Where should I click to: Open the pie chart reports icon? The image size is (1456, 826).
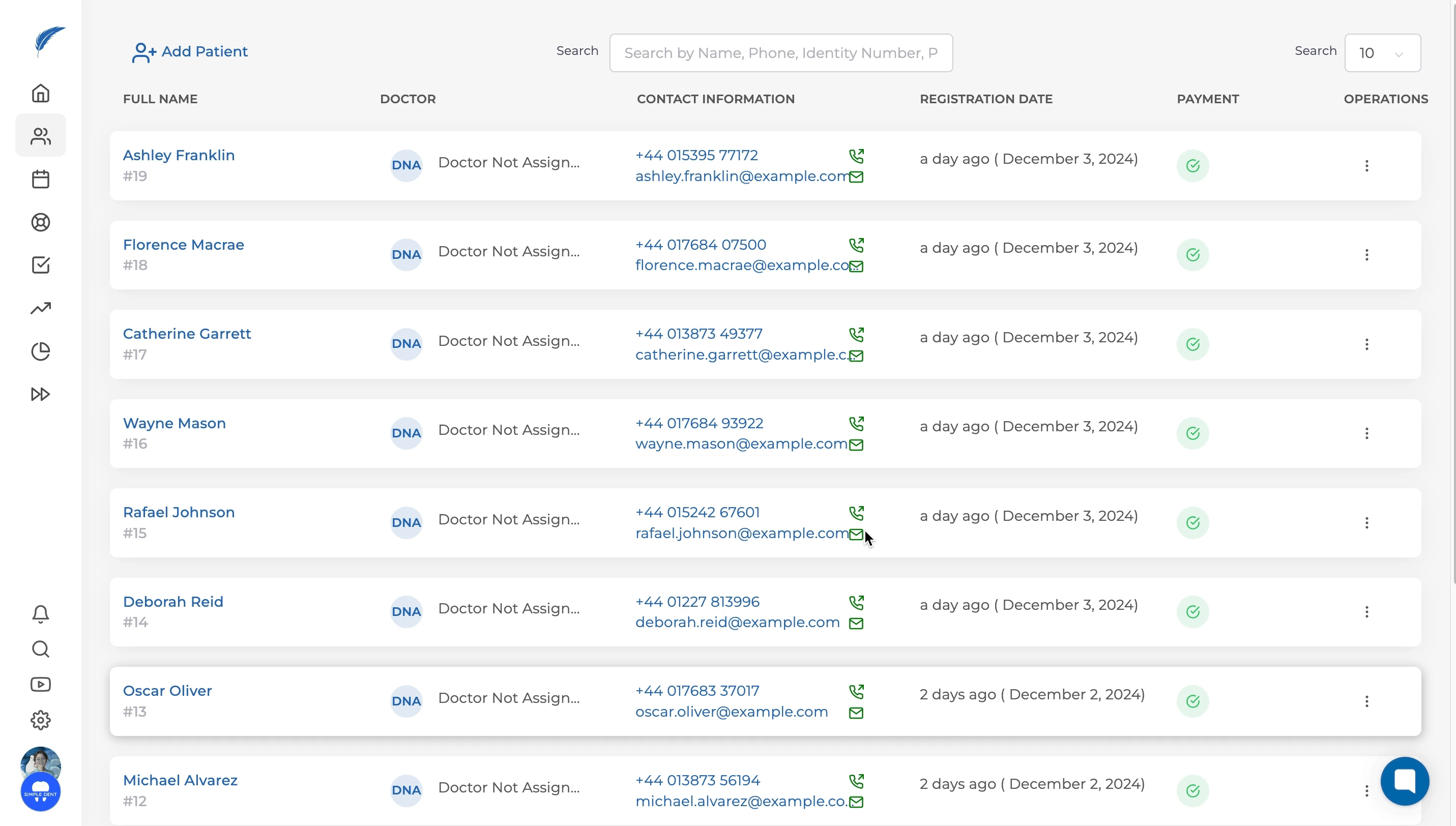click(x=40, y=351)
